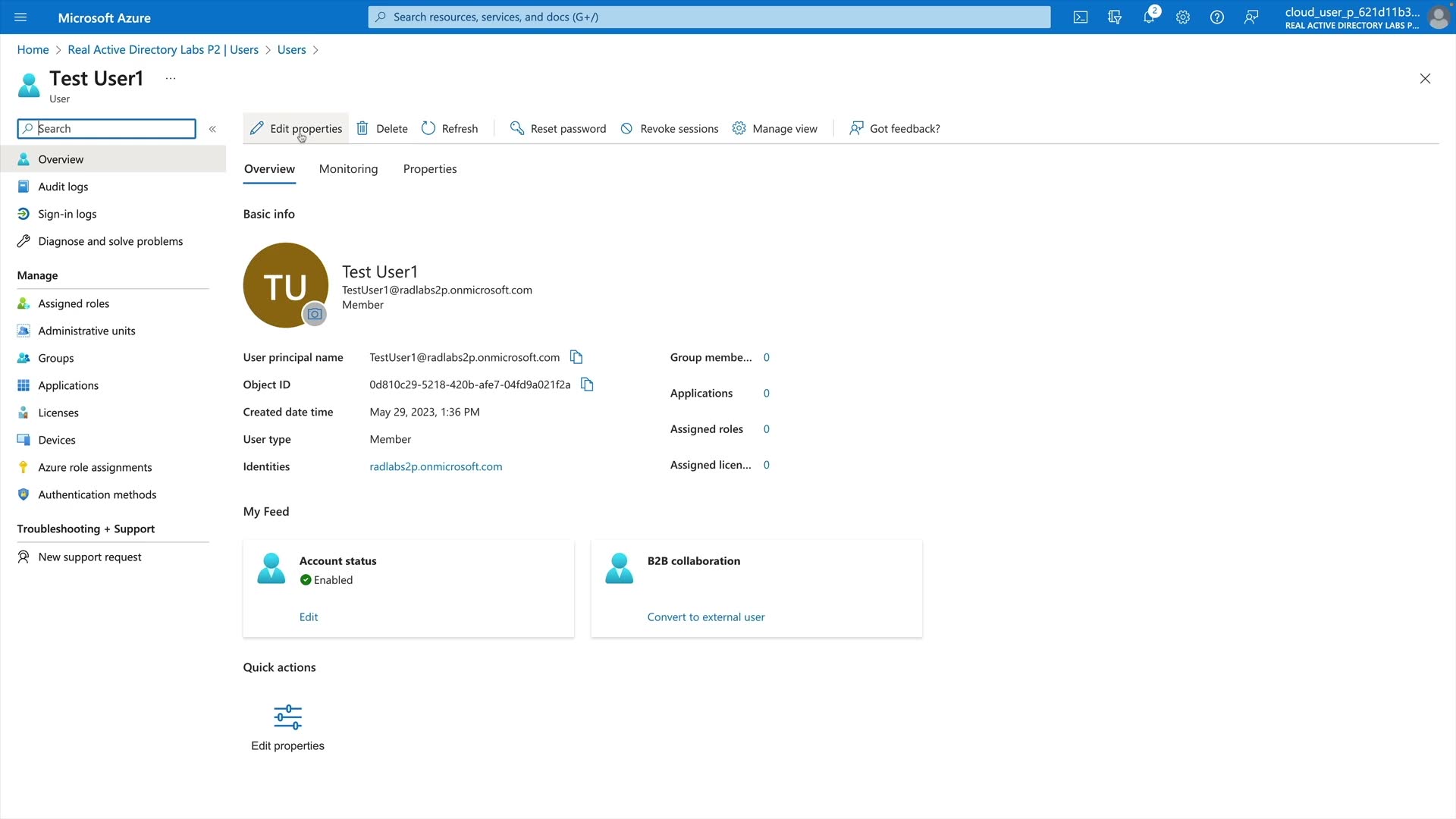
Task: Click Revoke sessions in the toolbar
Action: coord(669,129)
